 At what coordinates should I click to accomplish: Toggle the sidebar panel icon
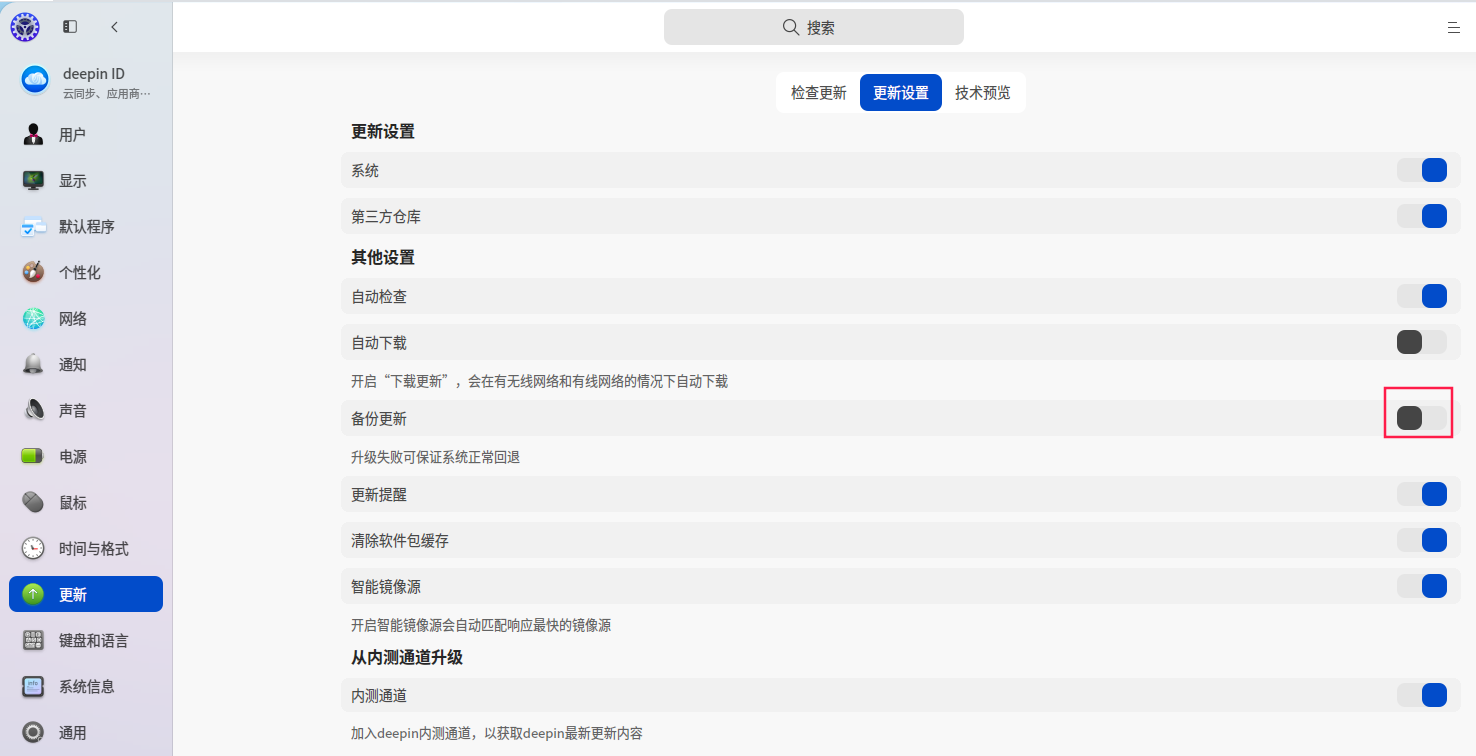[x=70, y=27]
